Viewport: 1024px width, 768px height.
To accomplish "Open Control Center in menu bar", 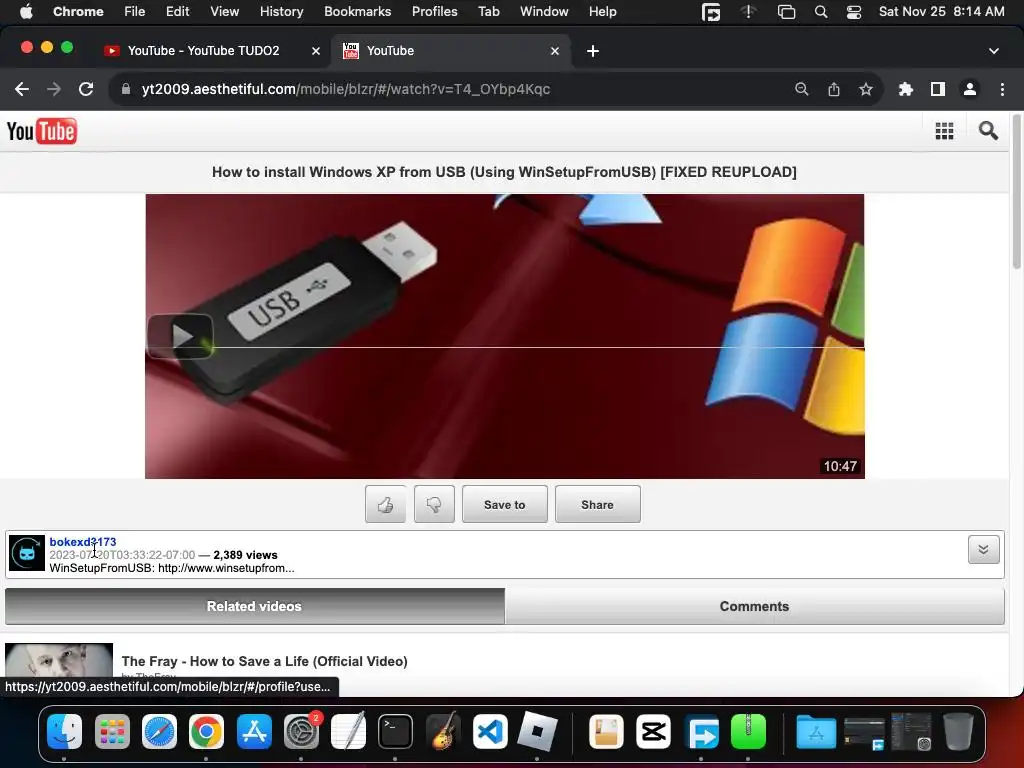I will pos(854,12).
